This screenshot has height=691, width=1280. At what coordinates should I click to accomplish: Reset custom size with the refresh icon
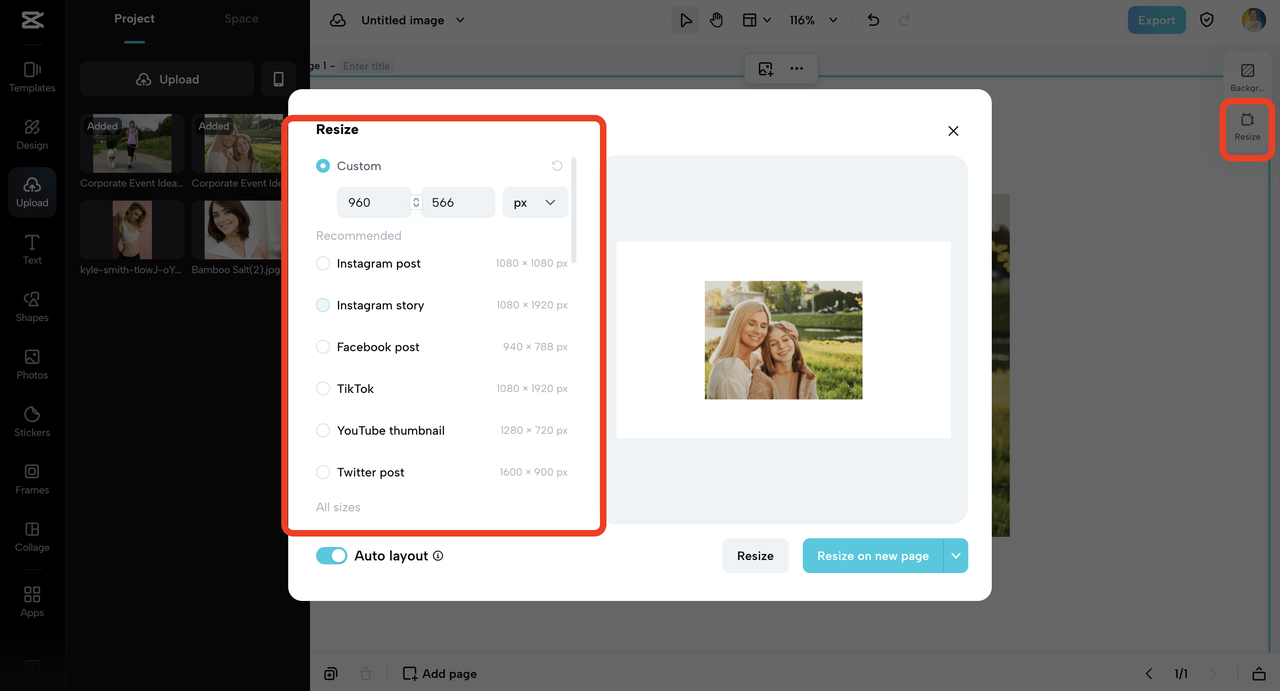pyautogui.click(x=557, y=166)
